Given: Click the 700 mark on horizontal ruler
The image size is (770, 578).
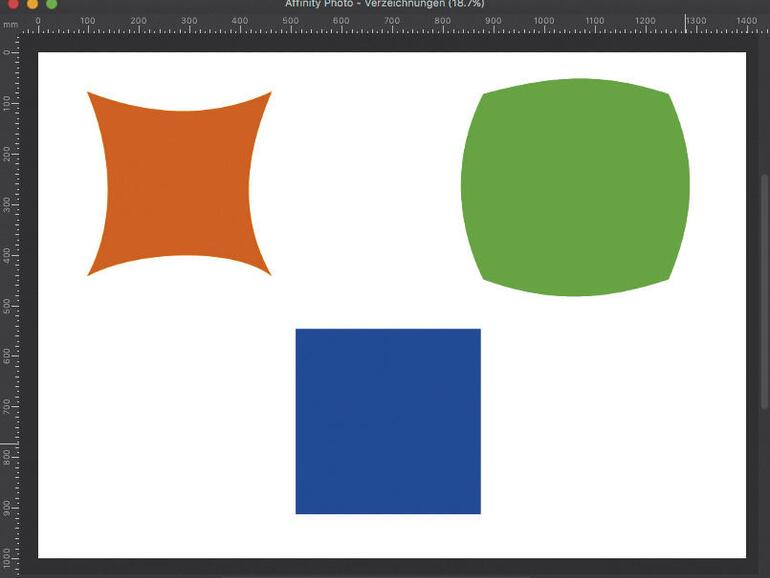Looking at the screenshot, I should tap(391, 22).
